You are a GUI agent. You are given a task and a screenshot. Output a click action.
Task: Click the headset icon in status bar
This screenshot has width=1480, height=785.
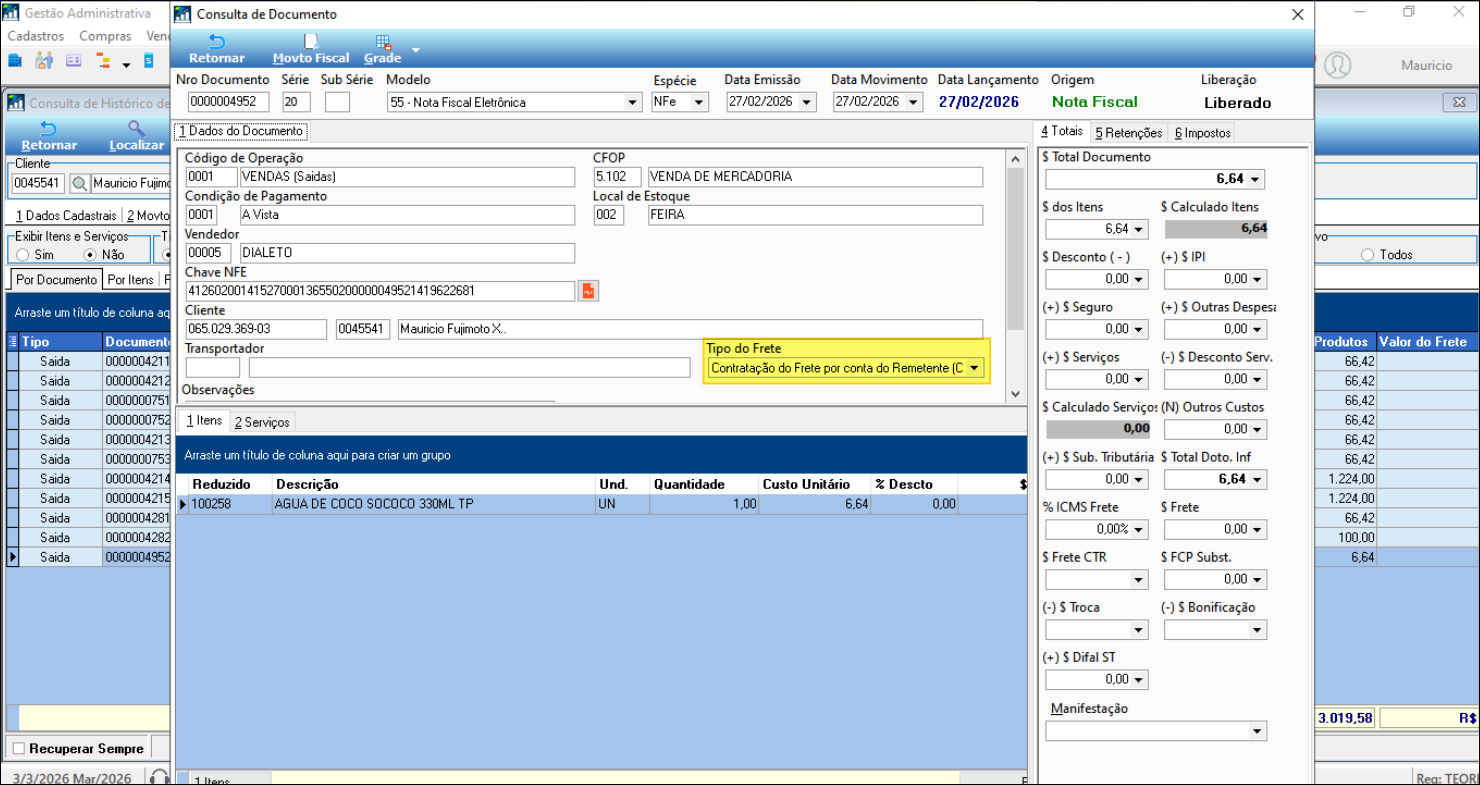pos(158,776)
